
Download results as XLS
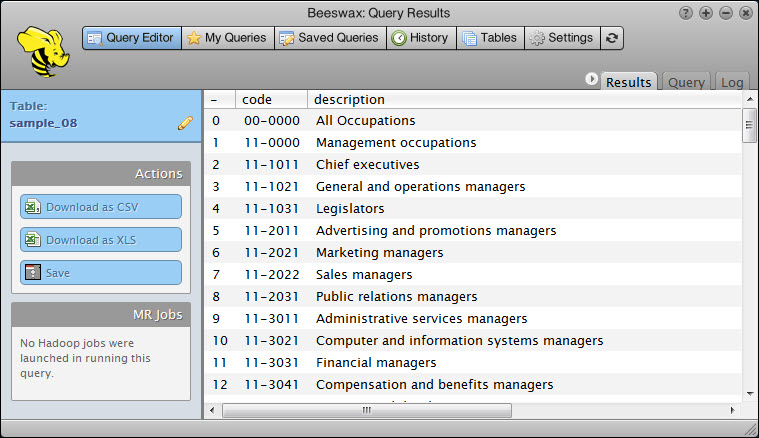pyautogui.click(x=100, y=240)
